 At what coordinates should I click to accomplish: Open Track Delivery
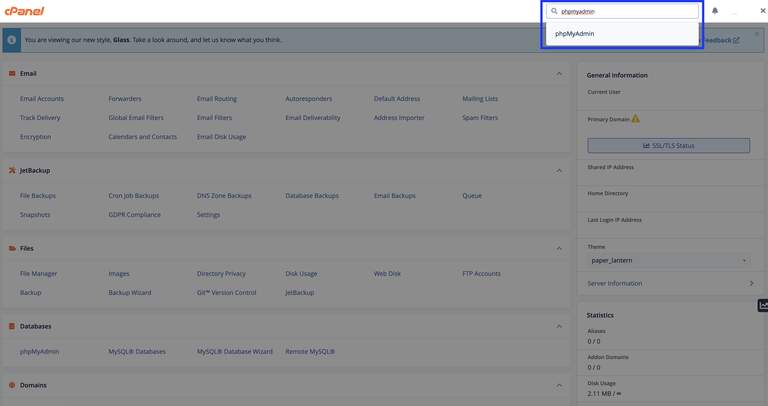coord(40,118)
